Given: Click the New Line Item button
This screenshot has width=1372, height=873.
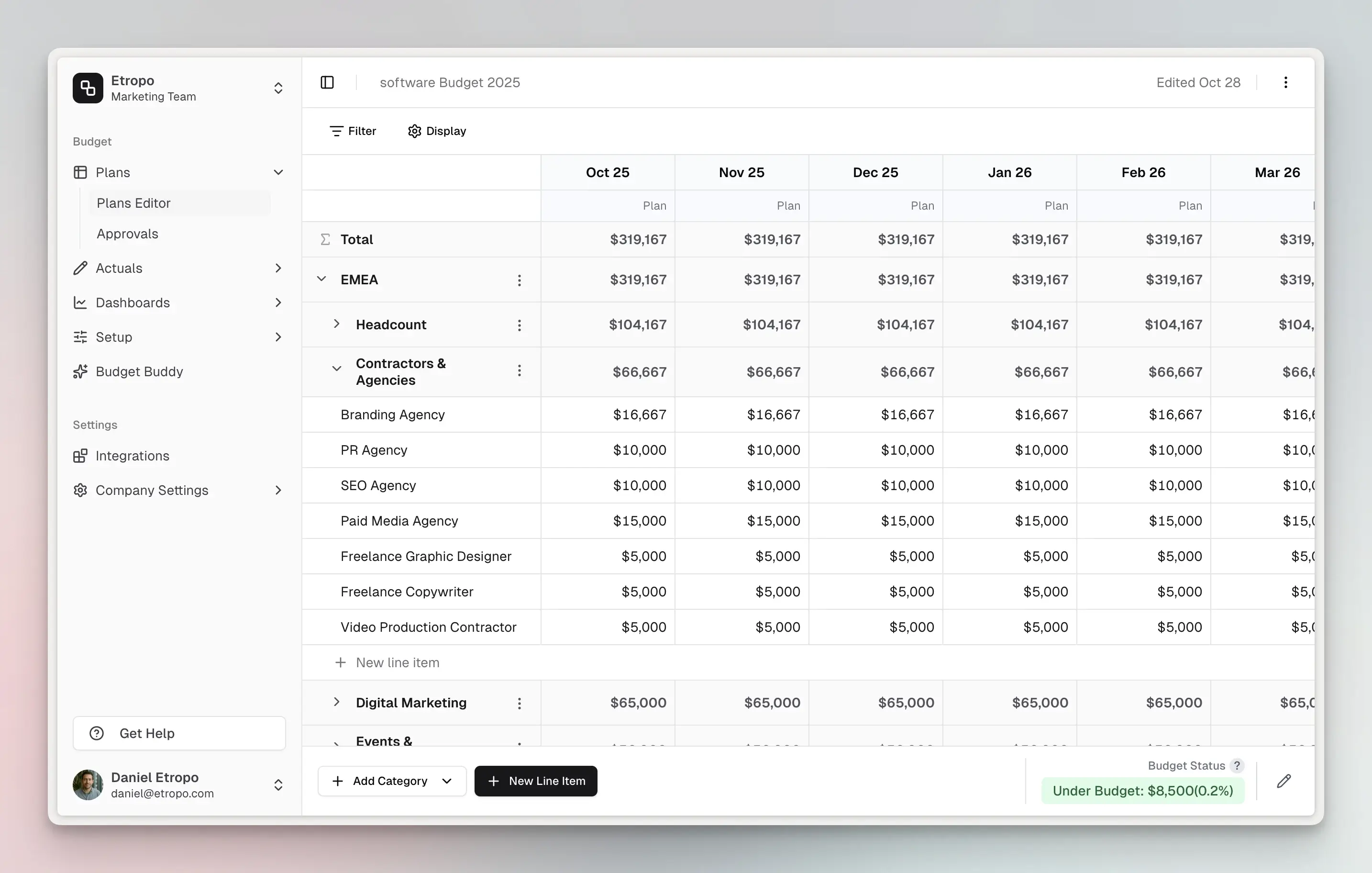Looking at the screenshot, I should coord(535,781).
